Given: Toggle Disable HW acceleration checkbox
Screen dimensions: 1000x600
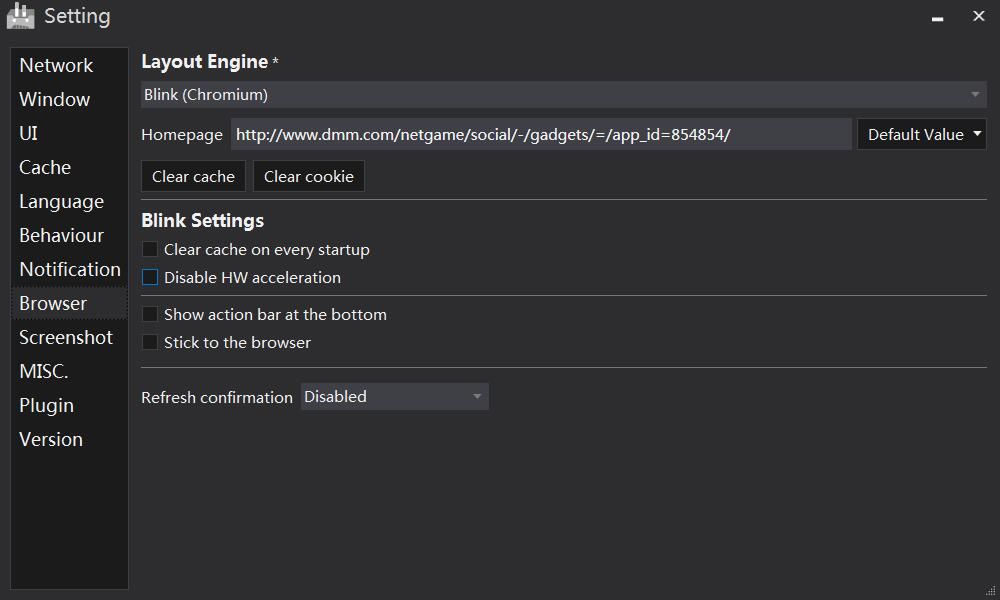Looking at the screenshot, I should coord(150,277).
